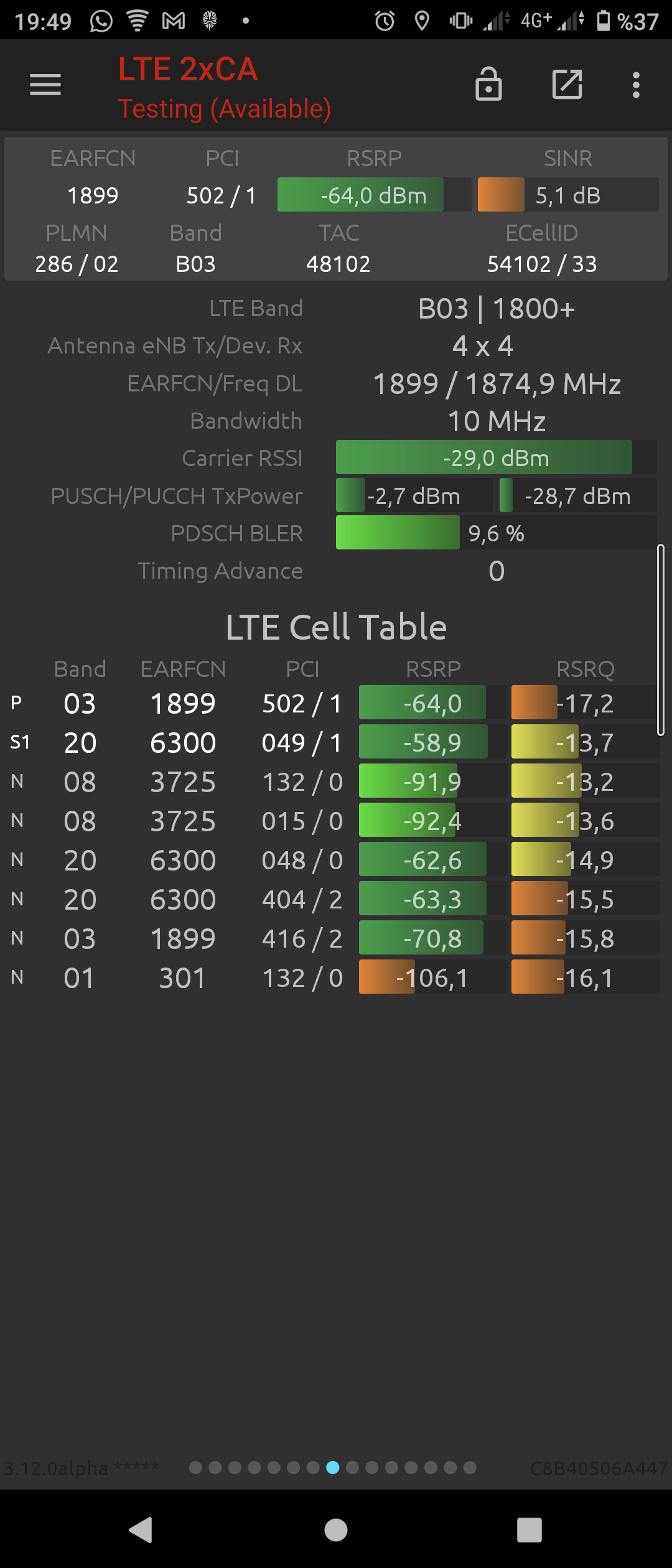Tap the neighbor row with PCI 132 / 0 on EARFCN 3725
This screenshot has width=672, height=1568.
[336, 782]
